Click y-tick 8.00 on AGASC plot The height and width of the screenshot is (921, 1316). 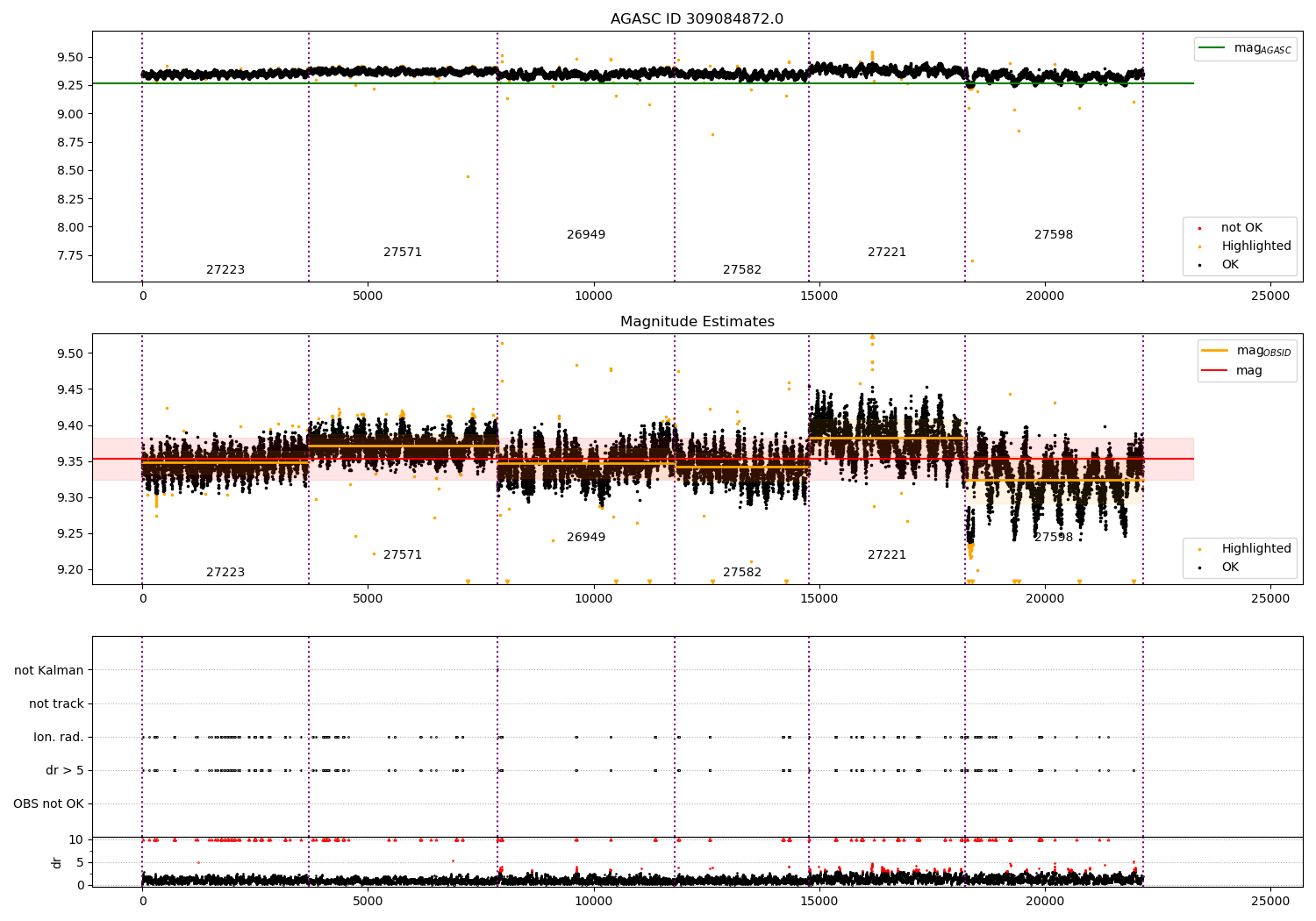[x=69, y=227]
